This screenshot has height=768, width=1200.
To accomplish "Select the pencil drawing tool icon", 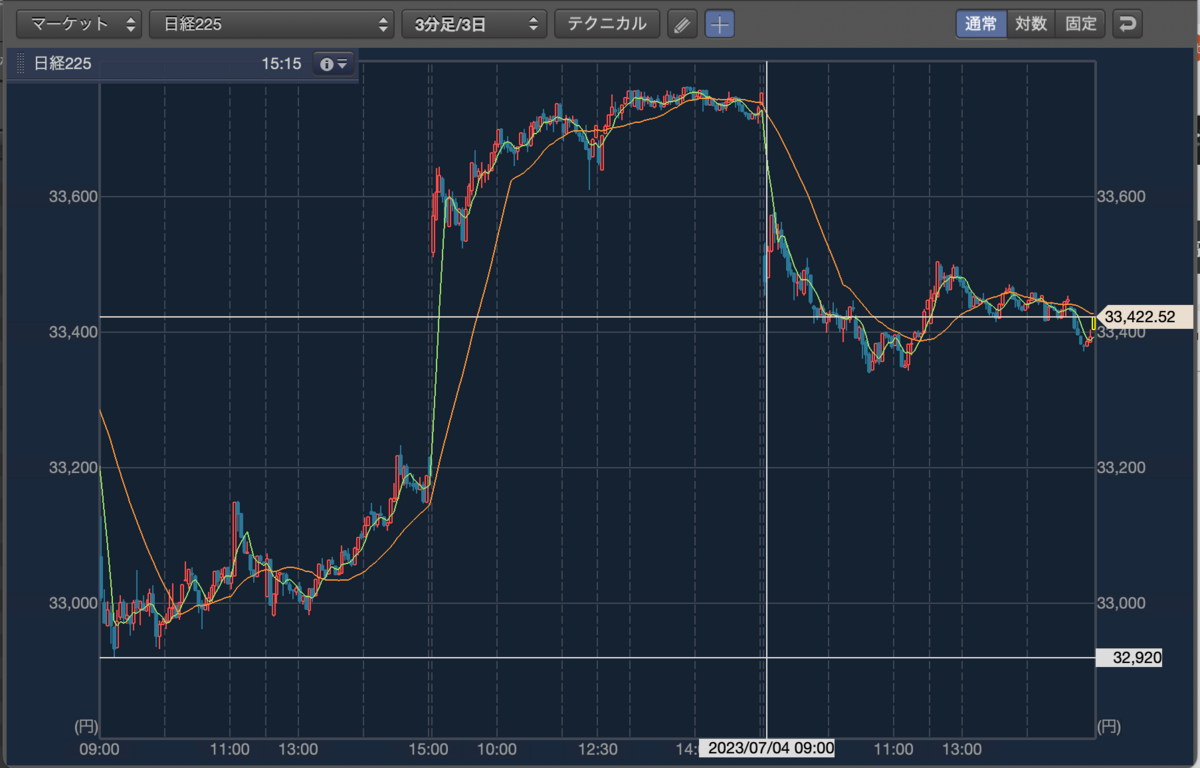I will [x=682, y=24].
